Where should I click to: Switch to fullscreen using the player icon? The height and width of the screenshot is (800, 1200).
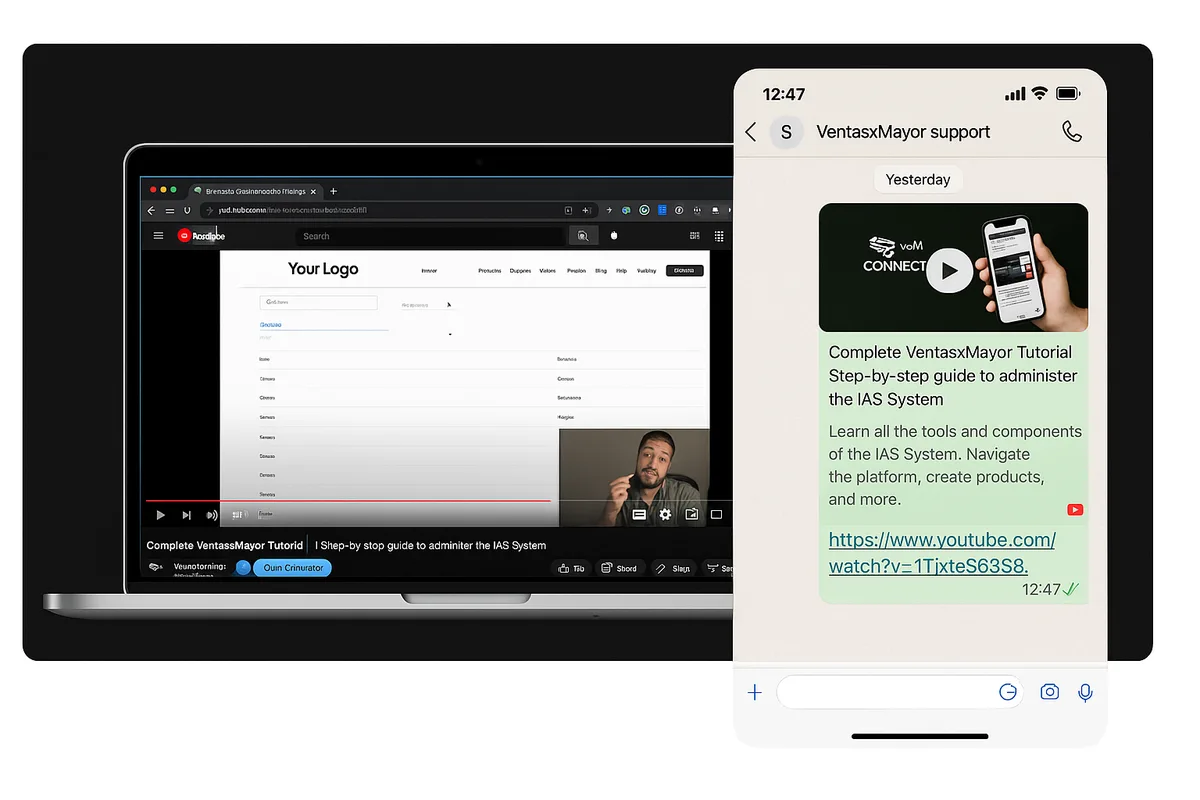click(715, 514)
